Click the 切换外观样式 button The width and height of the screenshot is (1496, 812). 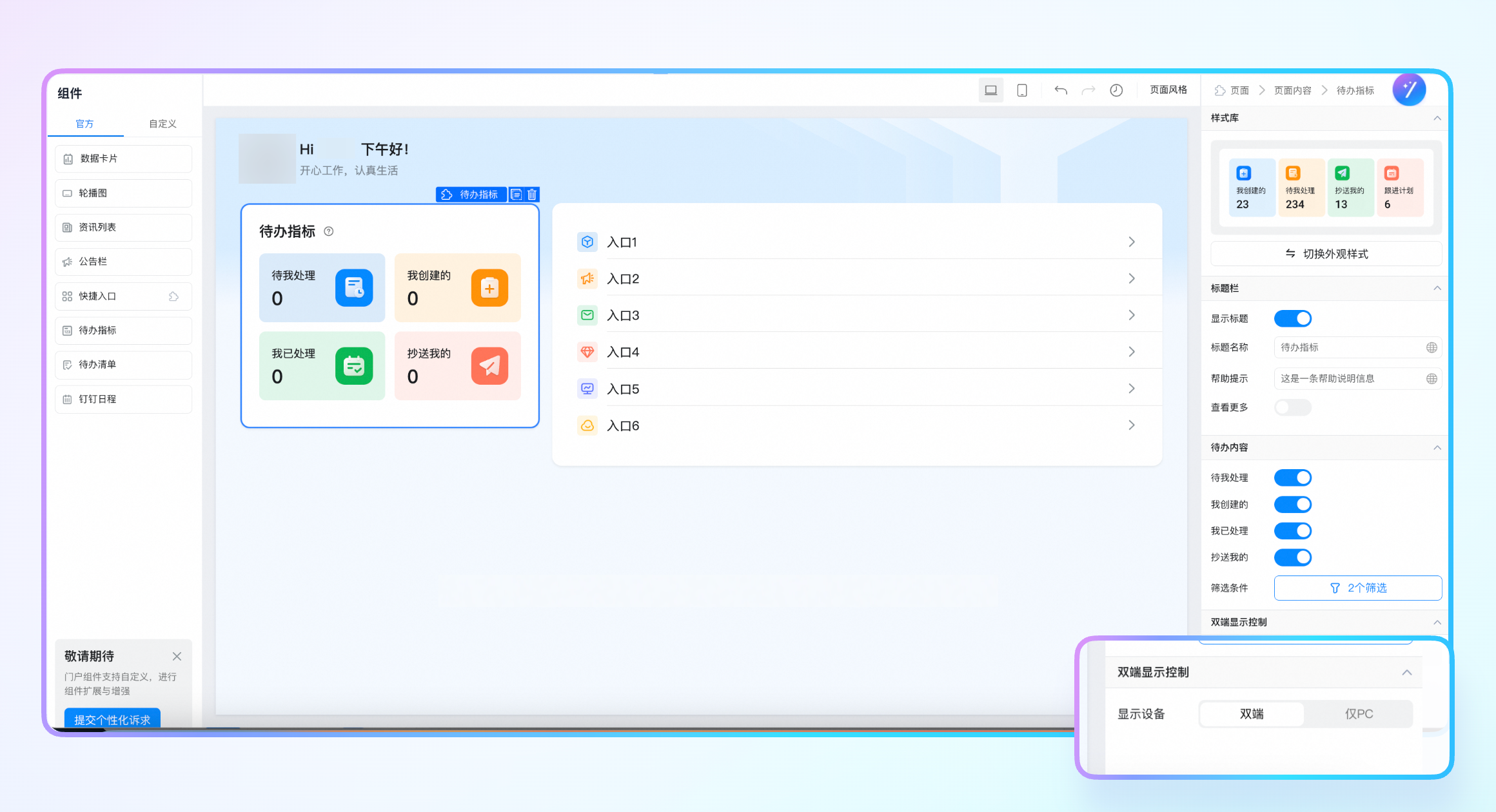(x=1326, y=254)
